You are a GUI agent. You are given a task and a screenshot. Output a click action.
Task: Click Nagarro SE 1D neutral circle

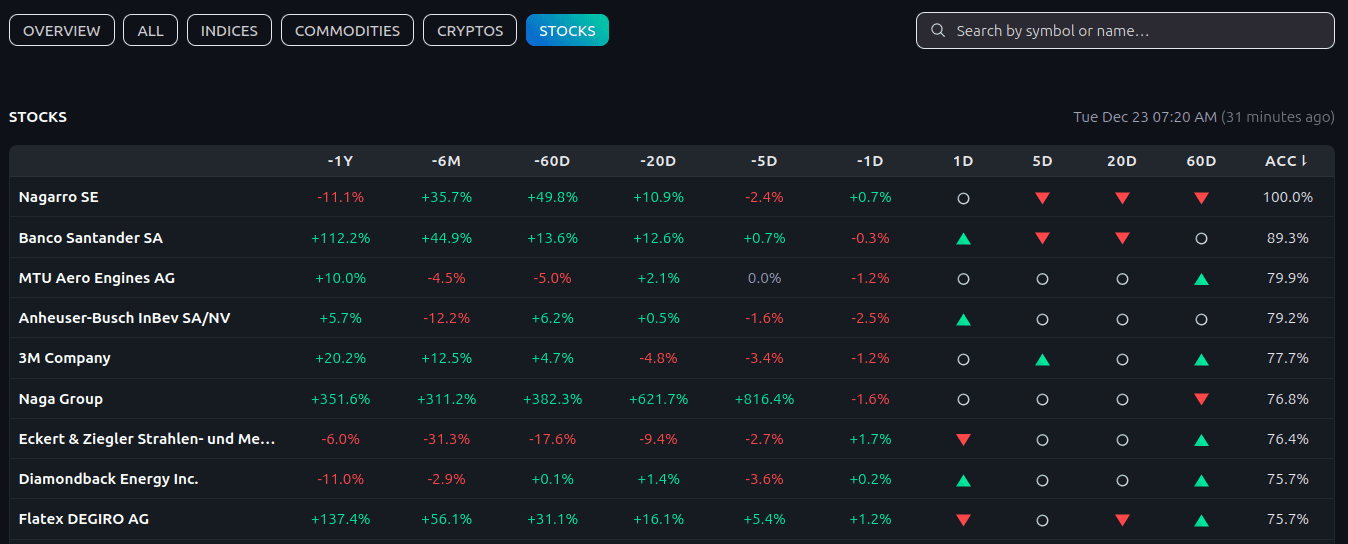(963, 198)
